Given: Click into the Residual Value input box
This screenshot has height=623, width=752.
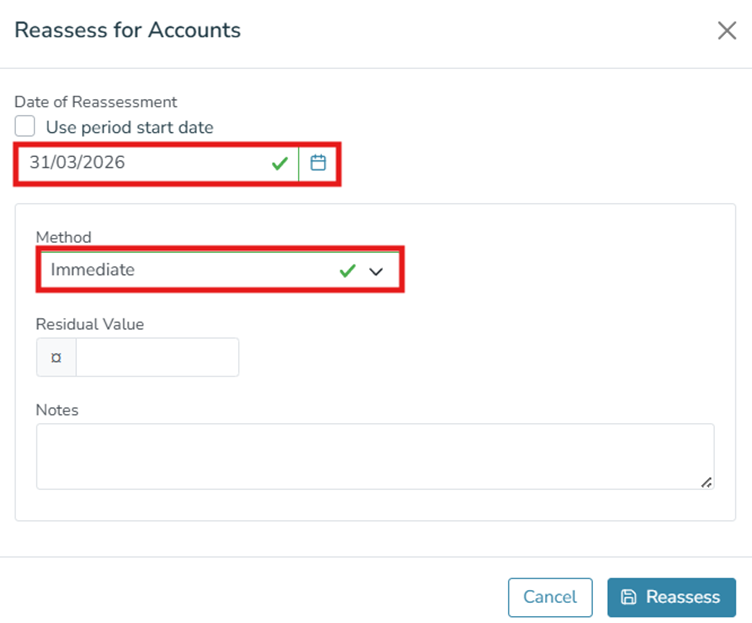Looking at the screenshot, I should click(157, 357).
